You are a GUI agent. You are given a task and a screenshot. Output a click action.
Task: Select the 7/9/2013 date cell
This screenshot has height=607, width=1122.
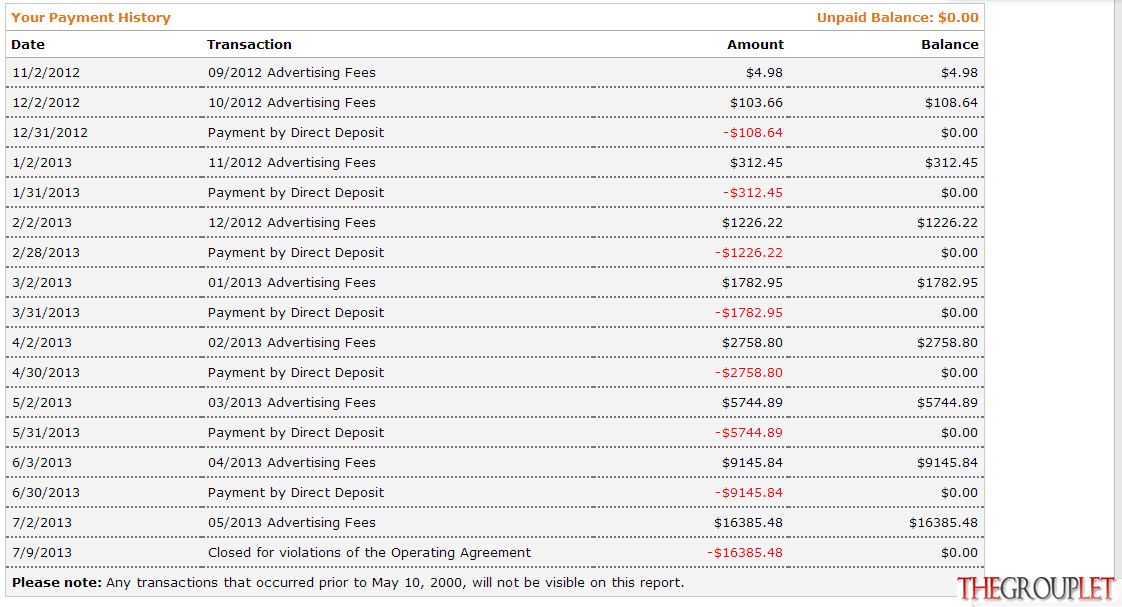pos(42,554)
